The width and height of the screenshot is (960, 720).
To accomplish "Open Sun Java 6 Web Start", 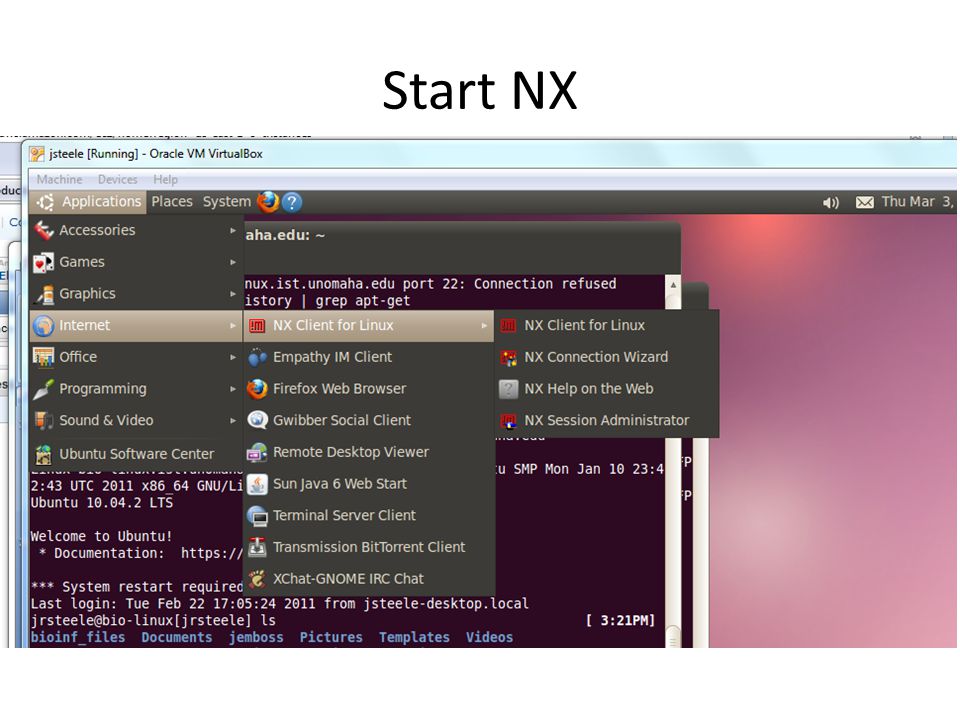I will click(369, 484).
